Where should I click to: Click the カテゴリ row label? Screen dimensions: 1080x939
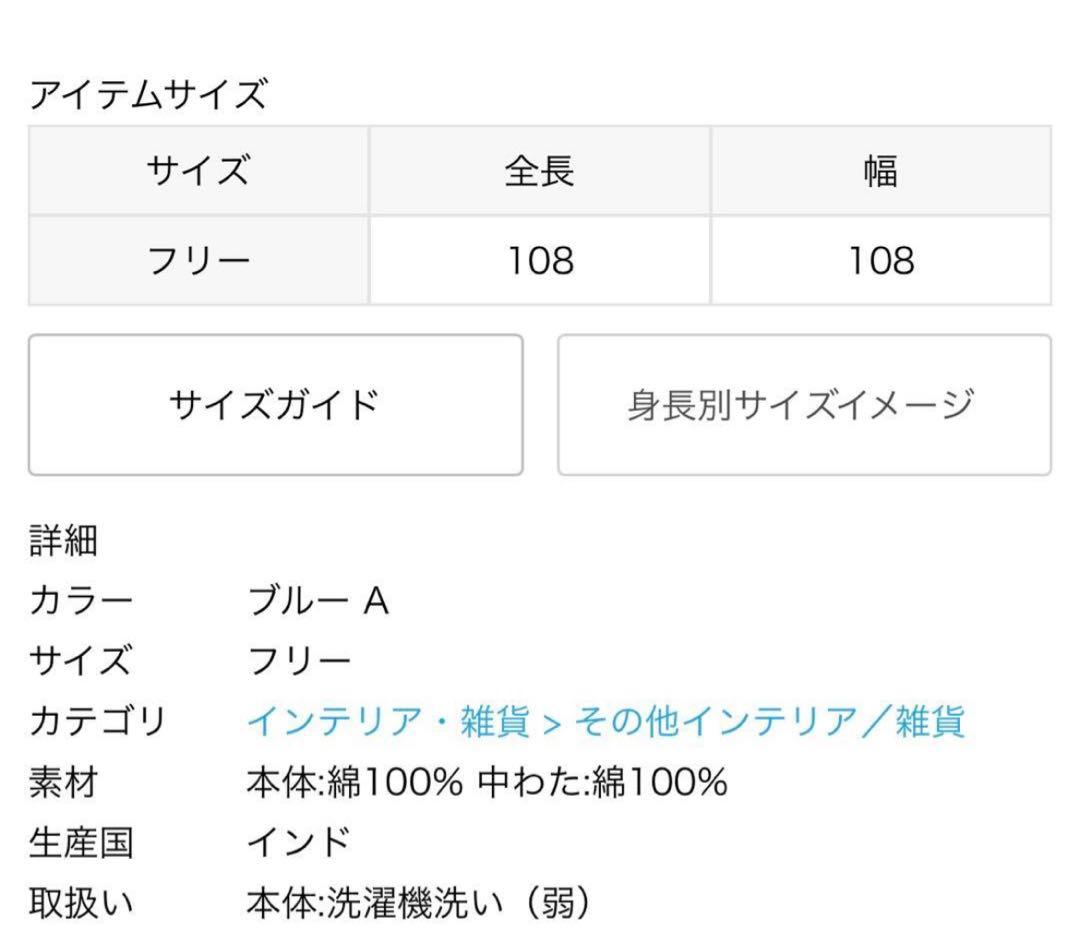95,724
